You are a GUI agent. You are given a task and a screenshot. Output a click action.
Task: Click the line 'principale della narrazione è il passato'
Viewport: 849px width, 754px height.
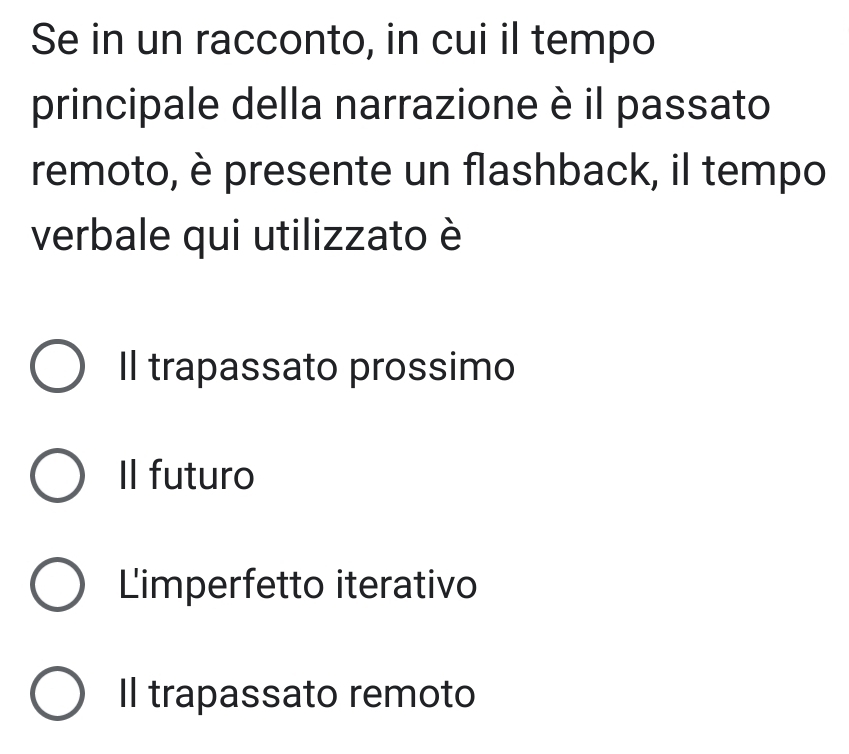[x=400, y=107]
